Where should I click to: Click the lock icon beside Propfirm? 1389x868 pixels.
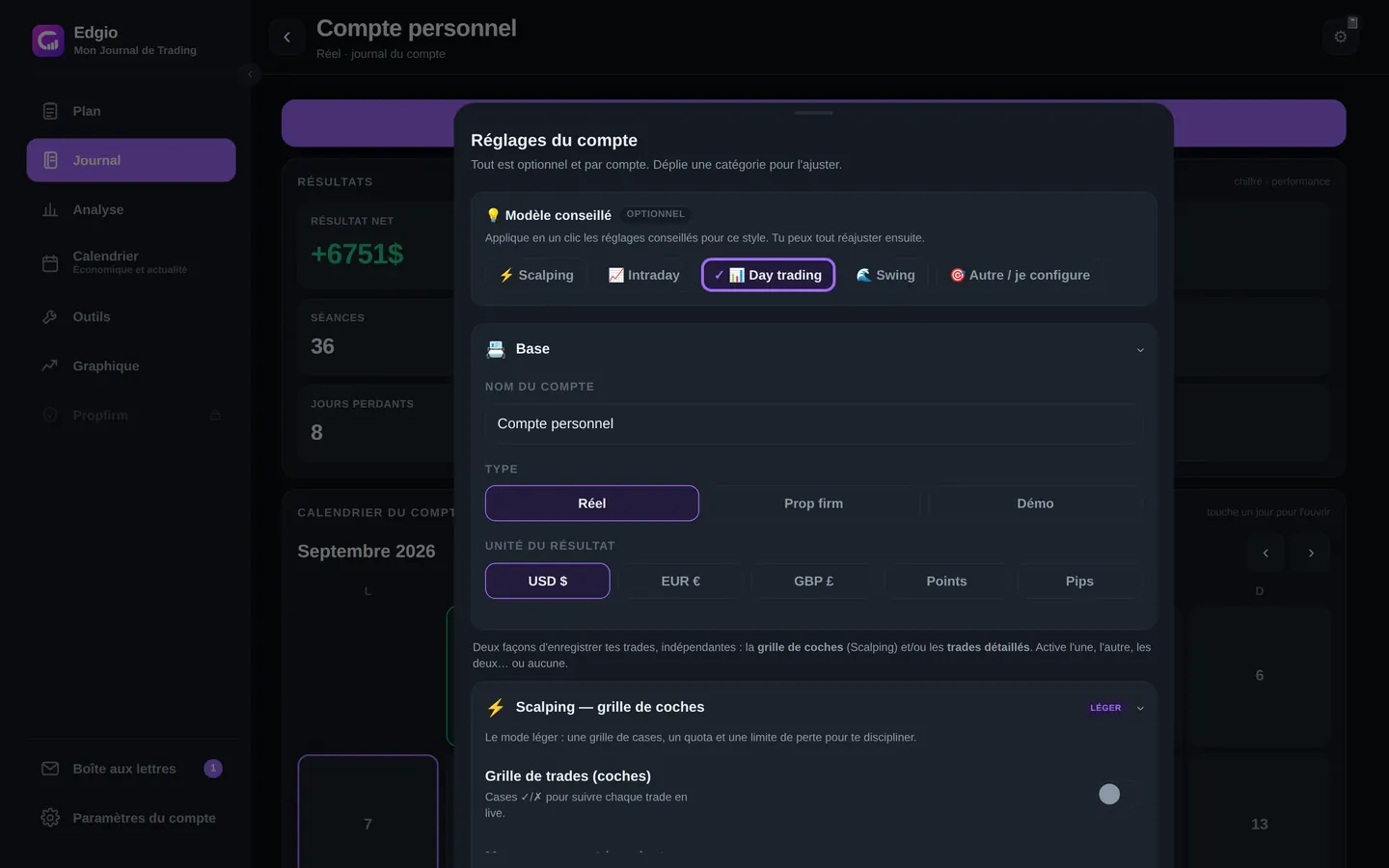215,416
